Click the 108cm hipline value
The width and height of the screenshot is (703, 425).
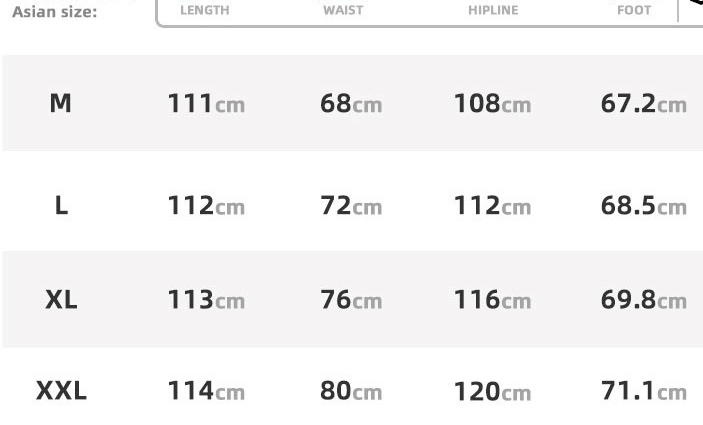click(x=492, y=104)
